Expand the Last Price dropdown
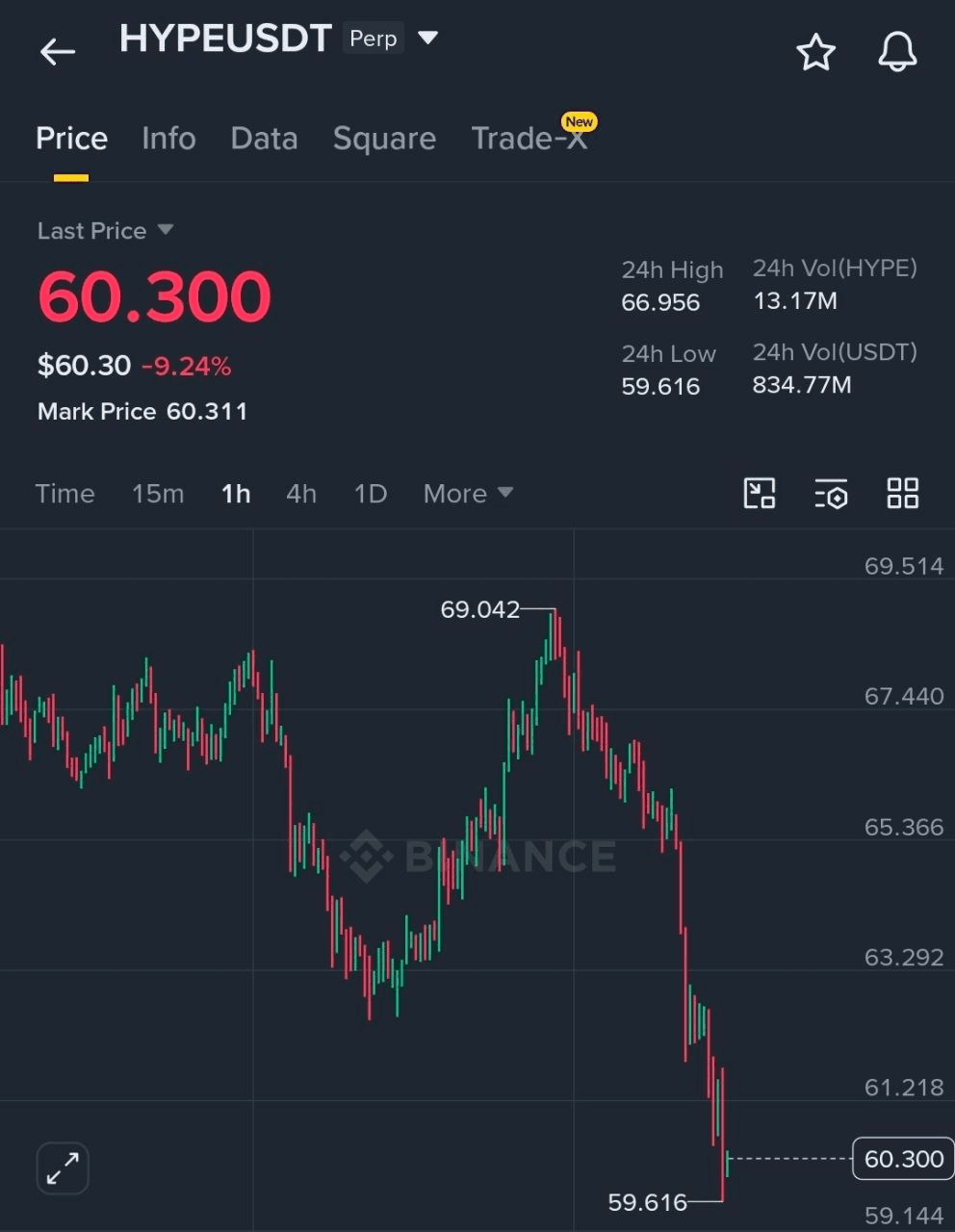Screen dimensions: 955x1232 point(165,230)
